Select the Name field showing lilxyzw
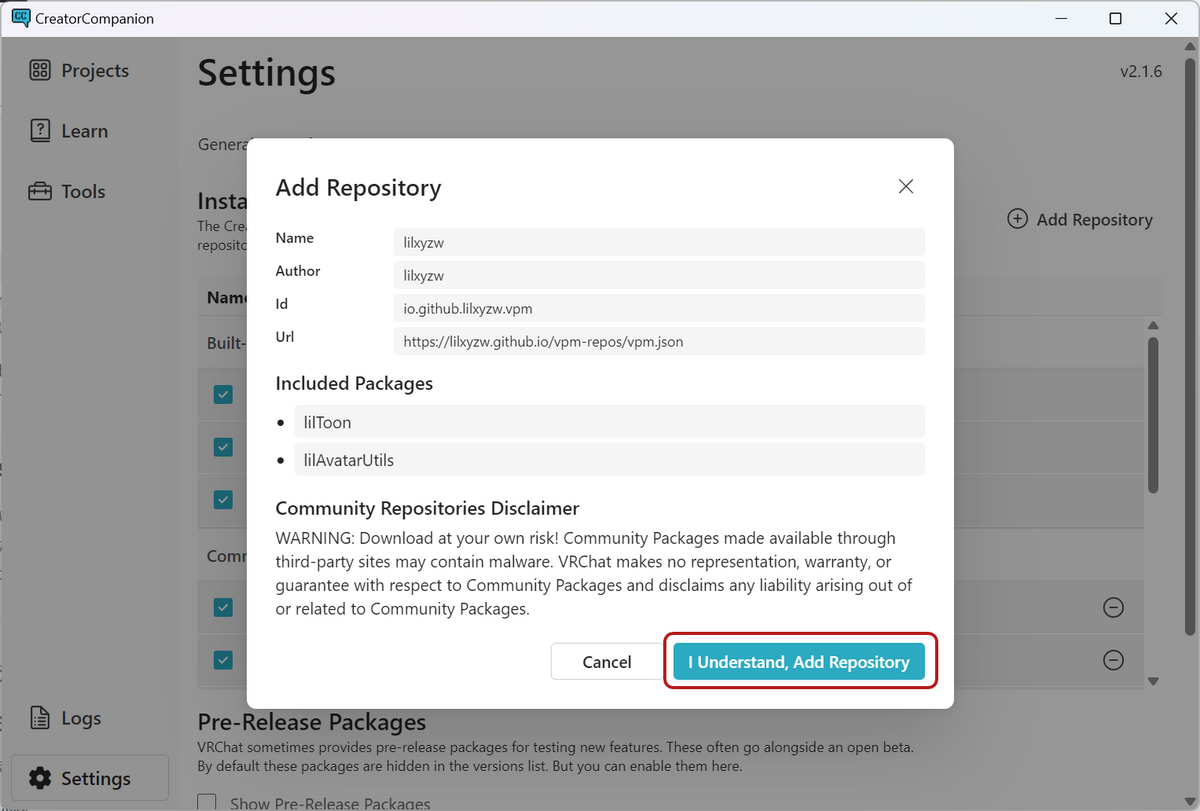 [659, 242]
